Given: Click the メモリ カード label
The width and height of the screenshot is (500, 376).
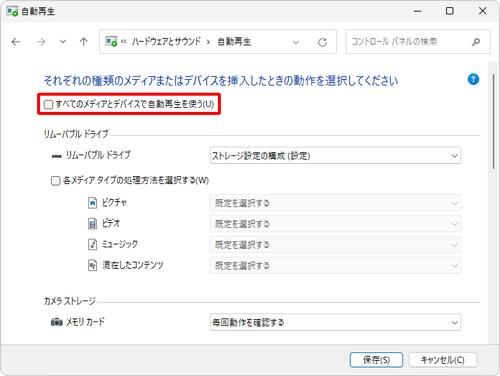Looking at the screenshot, I should tap(85, 322).
